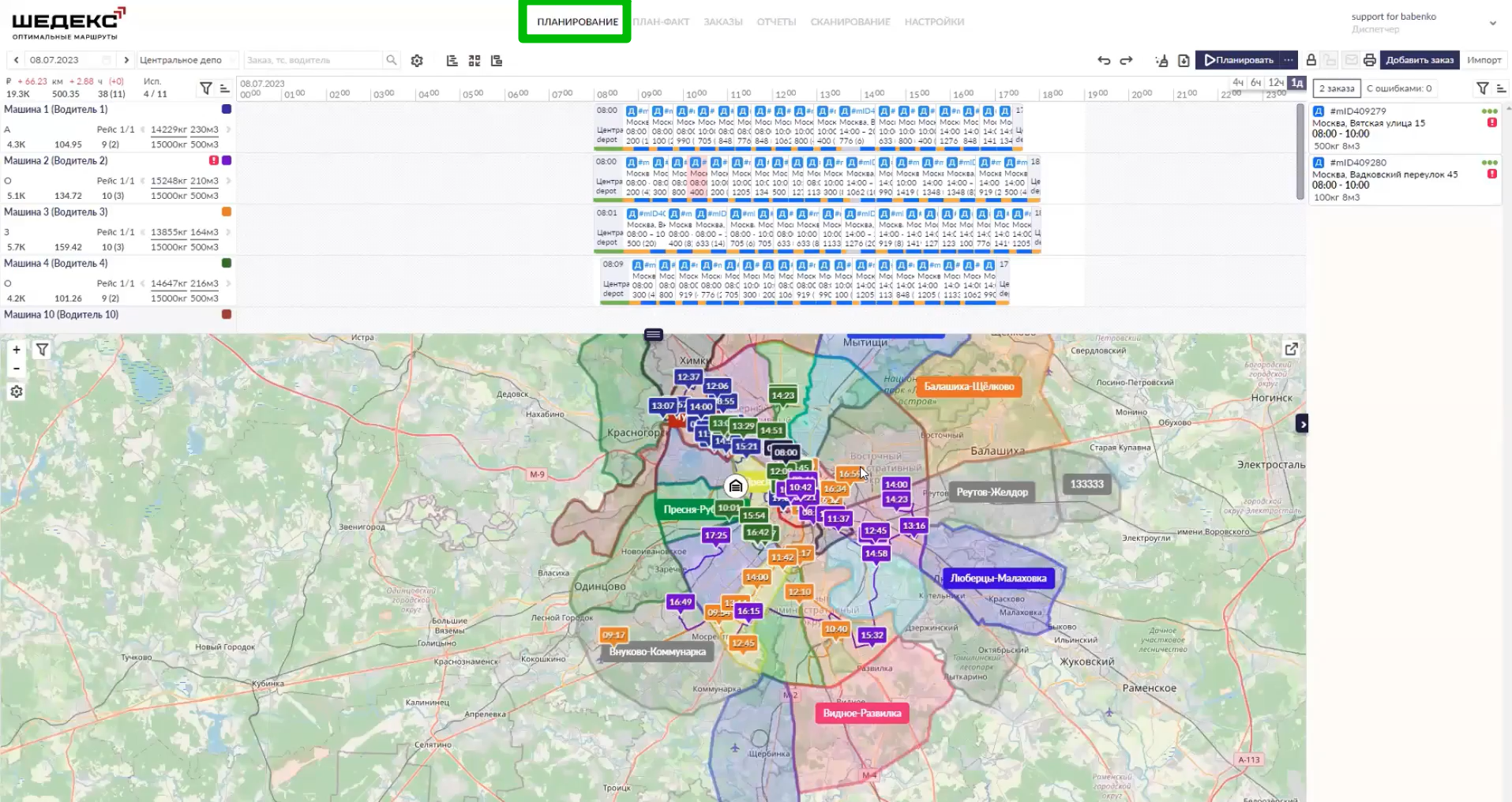Click the redo arrow icon
This screenshot has height=802, width=1512.
point(1127,61)
